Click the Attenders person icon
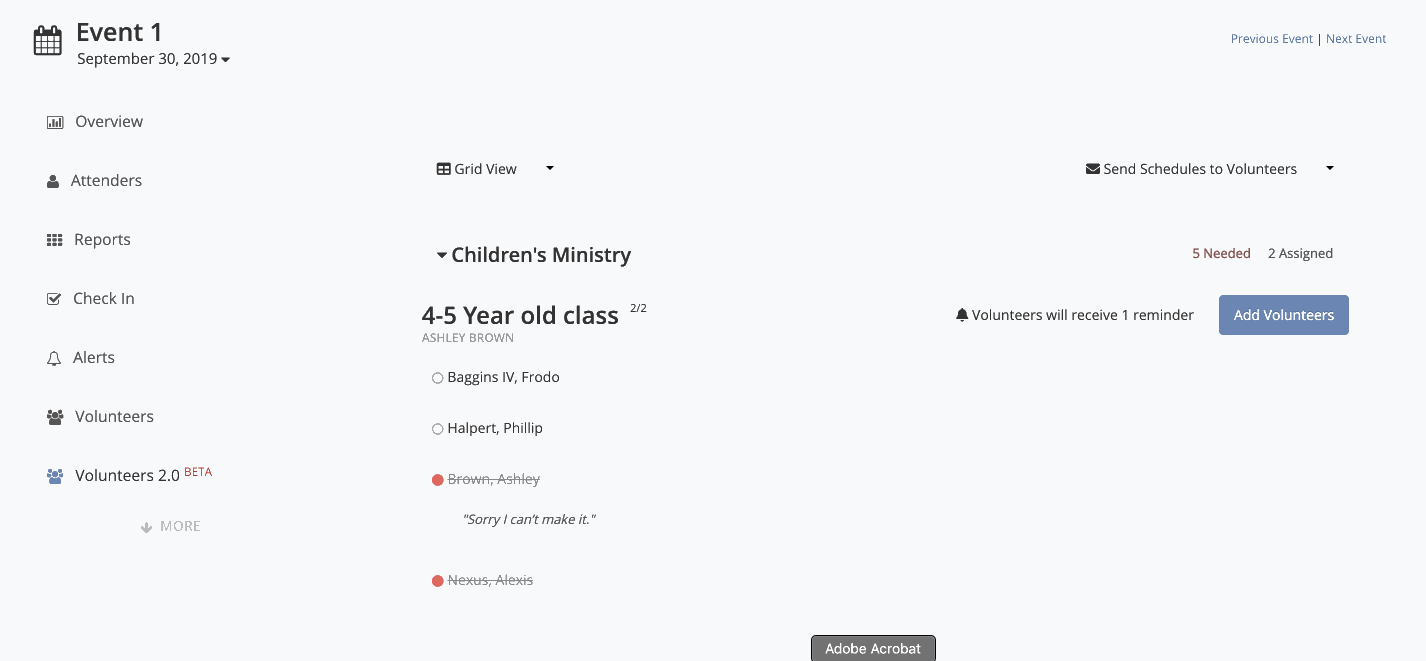This screenshot has width=1426, height=661. [x=53, y=182]
